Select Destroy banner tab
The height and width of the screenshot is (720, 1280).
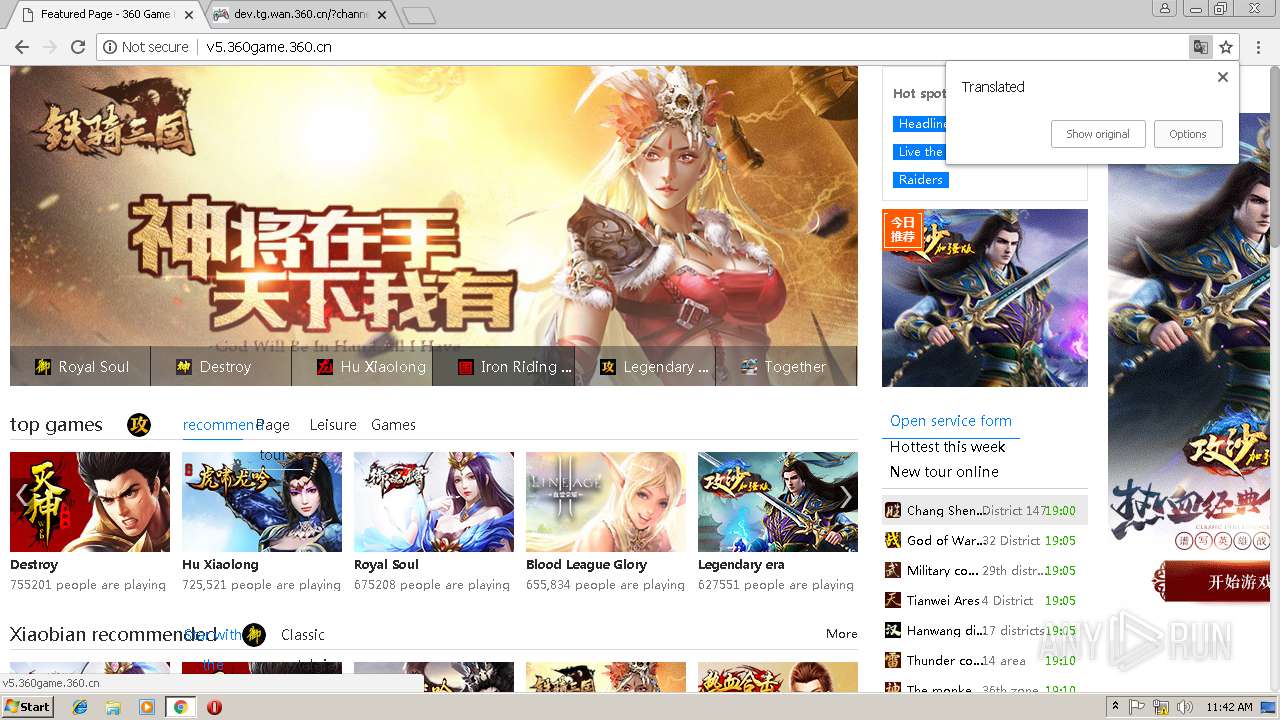tap(222, 367)
